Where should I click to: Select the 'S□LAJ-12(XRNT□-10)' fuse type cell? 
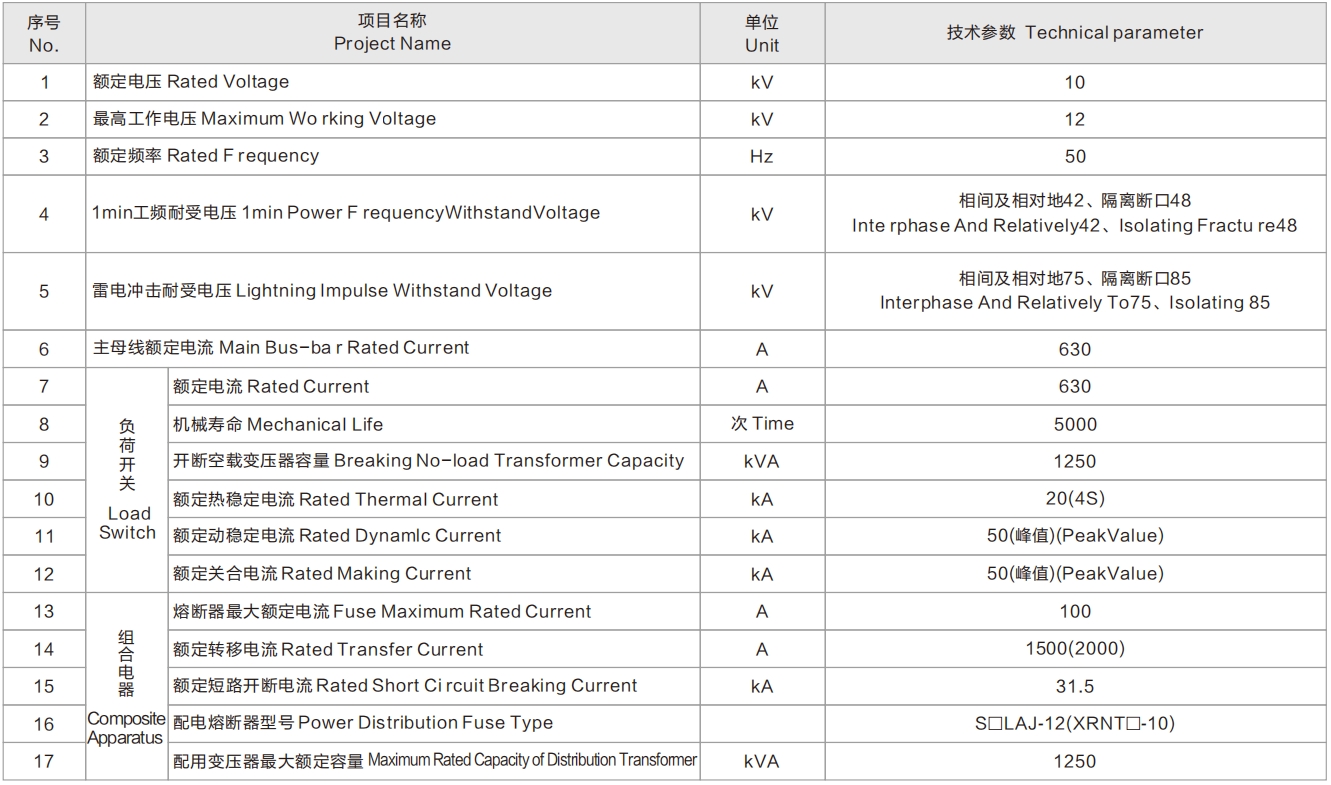point(1074,723)
